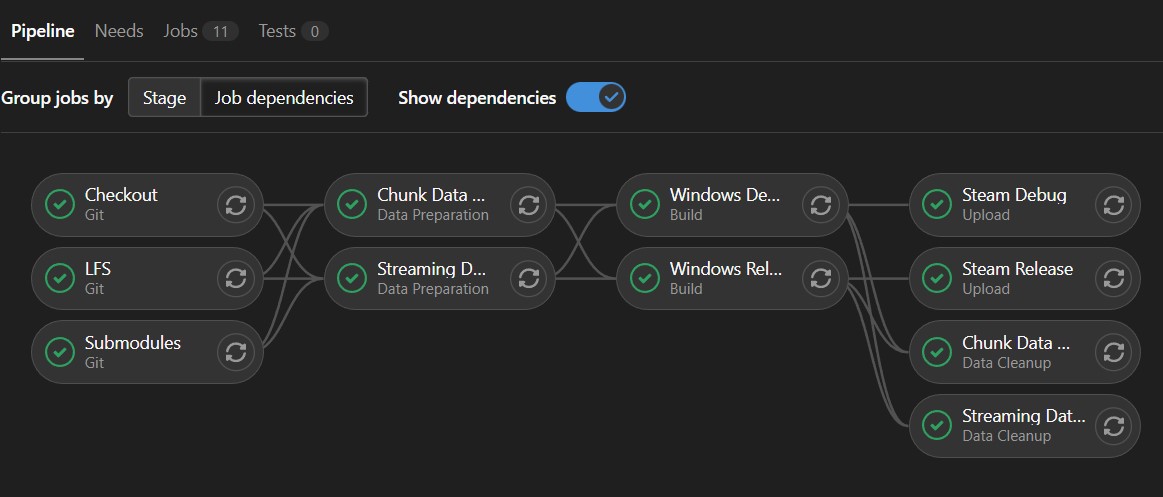The width and height of the screenshot is (1163, 497).
Task: Click the Checkout job passed status icon
Action: (x=61, y=205)
